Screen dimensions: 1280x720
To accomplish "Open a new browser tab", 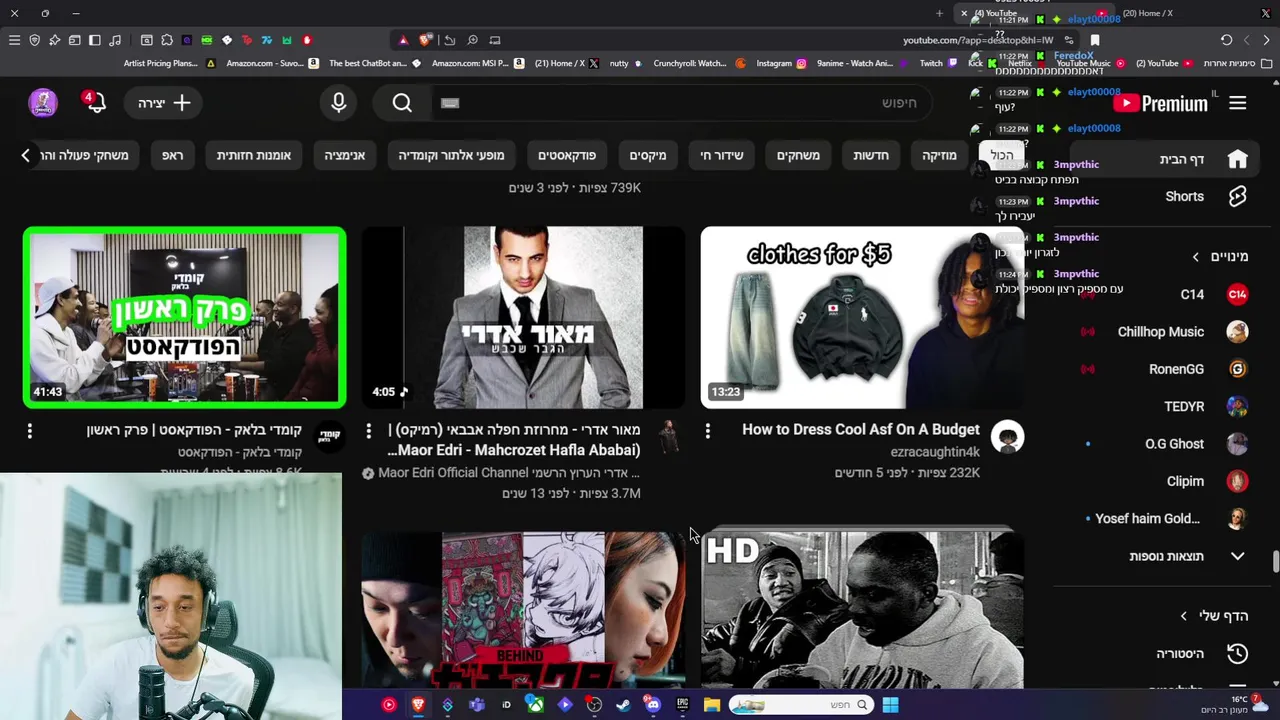I will tap(939, 13).
